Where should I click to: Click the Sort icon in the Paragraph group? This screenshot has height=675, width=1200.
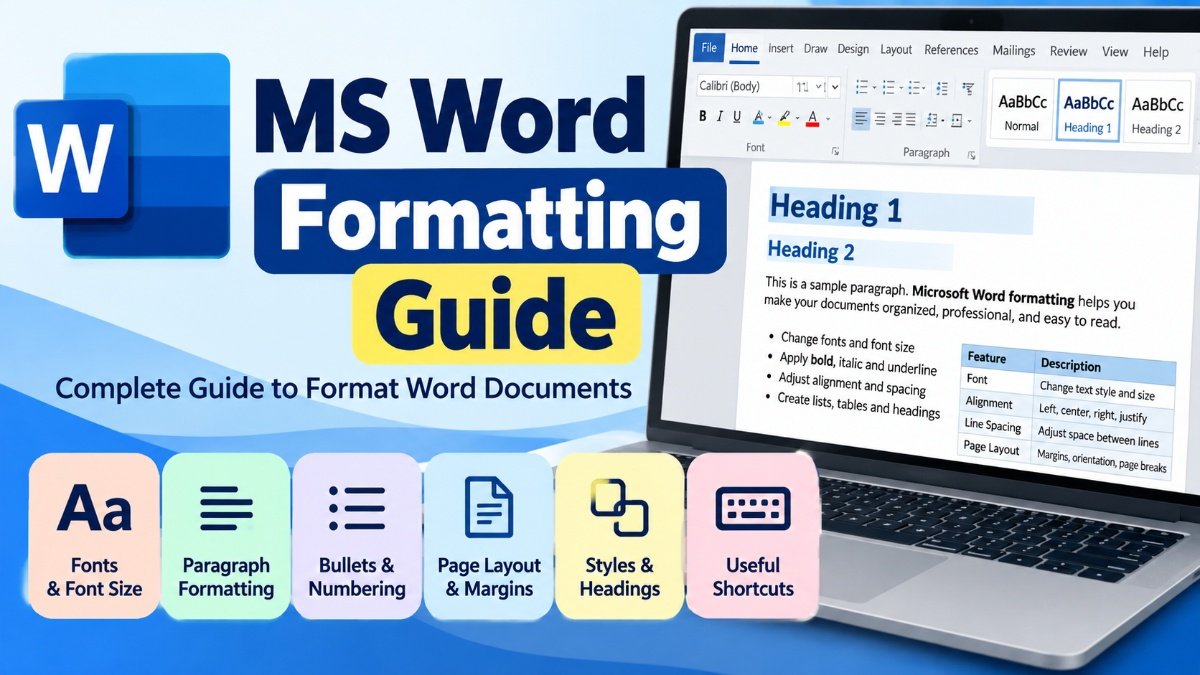968,89
